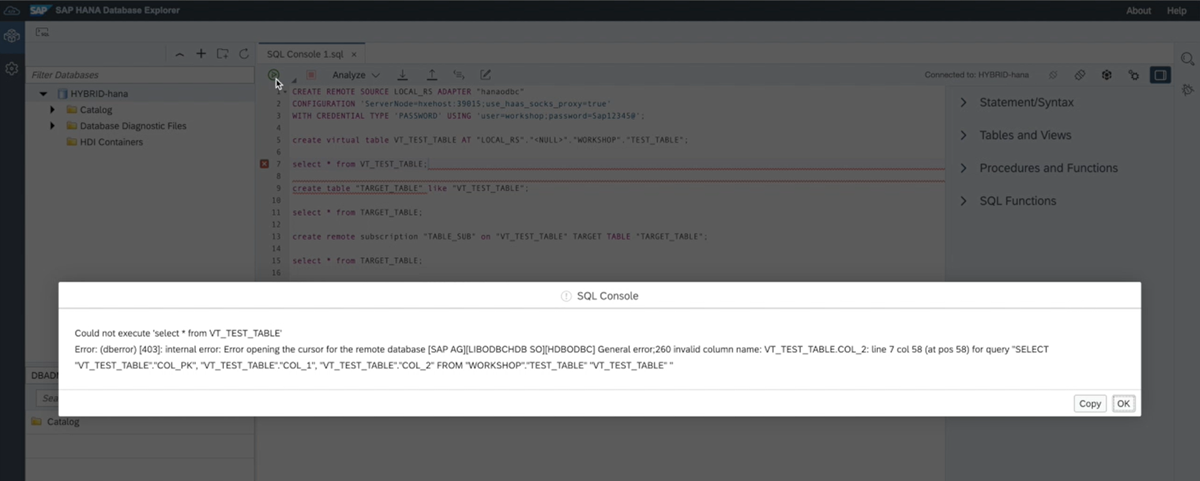Viewport: 1200px width, 481px height.
Task: Click the download SQL file icon
Action: click(x=402, y=75)
